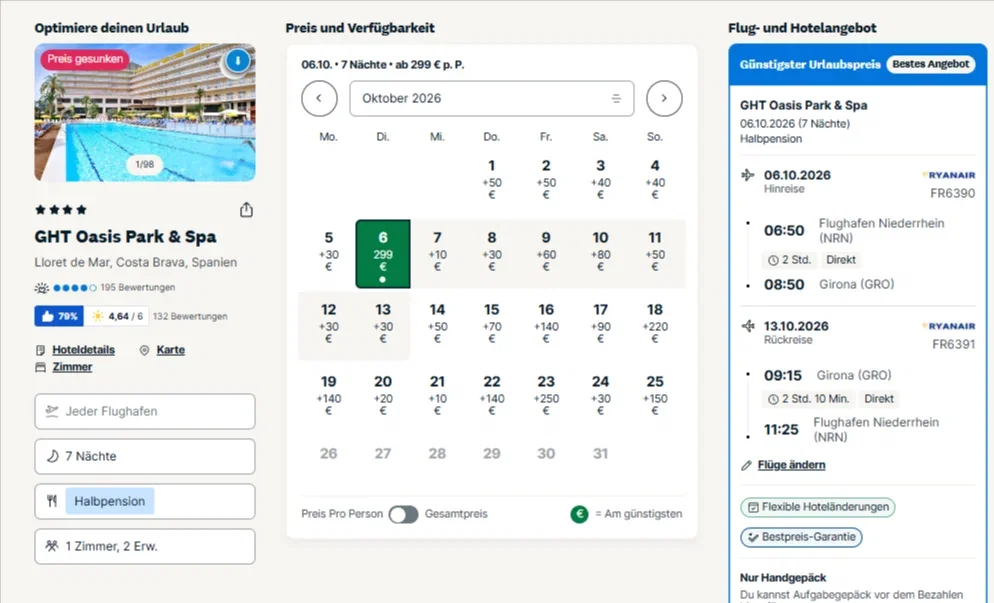
Task: Open the 1 Zimmer, 2 Erw. selector
Action: (145, 547)
